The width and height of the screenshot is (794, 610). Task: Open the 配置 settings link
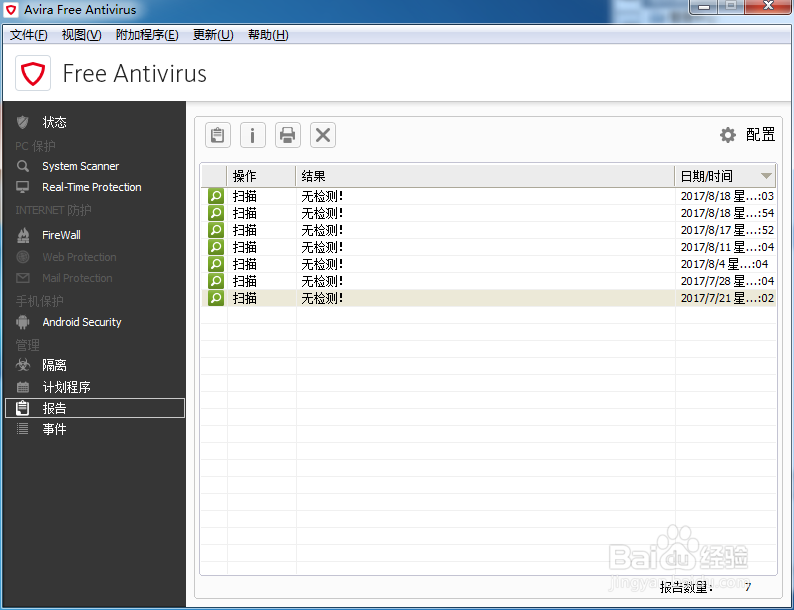760,135
